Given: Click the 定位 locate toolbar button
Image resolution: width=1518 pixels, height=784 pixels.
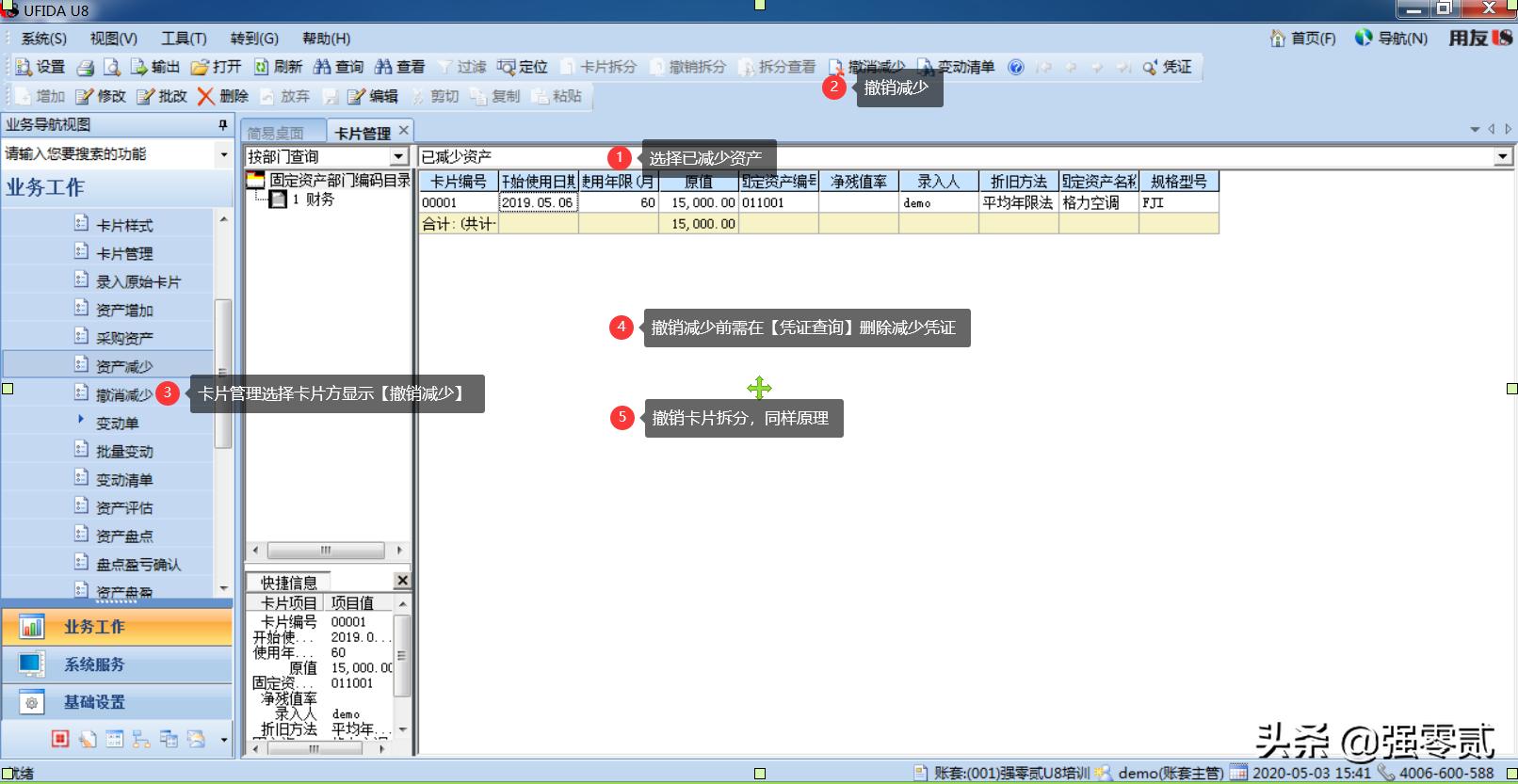Looking at the screenshot, I should (x=523, y=67).
